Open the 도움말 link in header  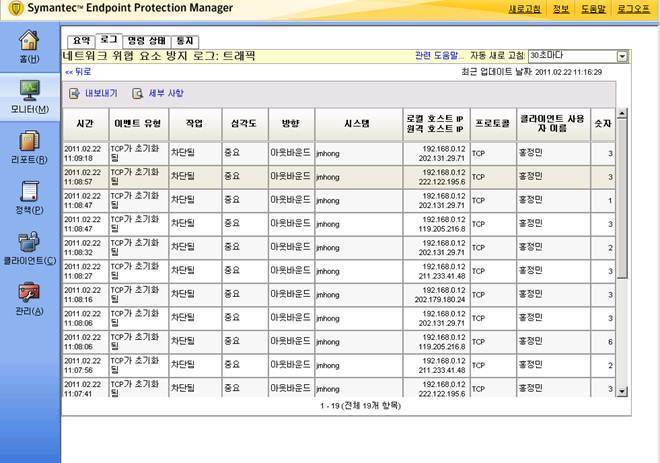[x=593, y=8]
